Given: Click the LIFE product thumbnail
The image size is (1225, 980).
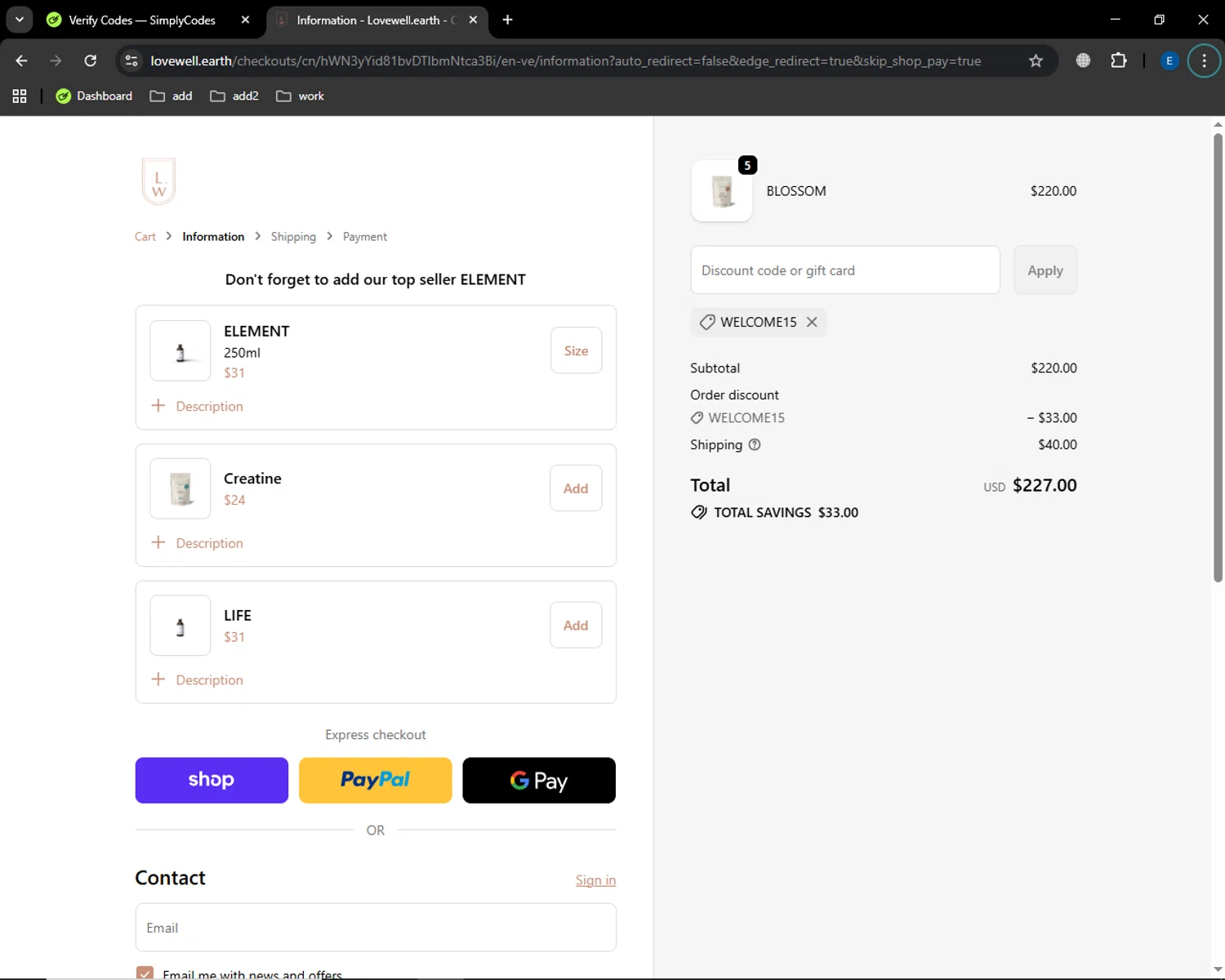Looking at the screenshot, I should 180,626.
